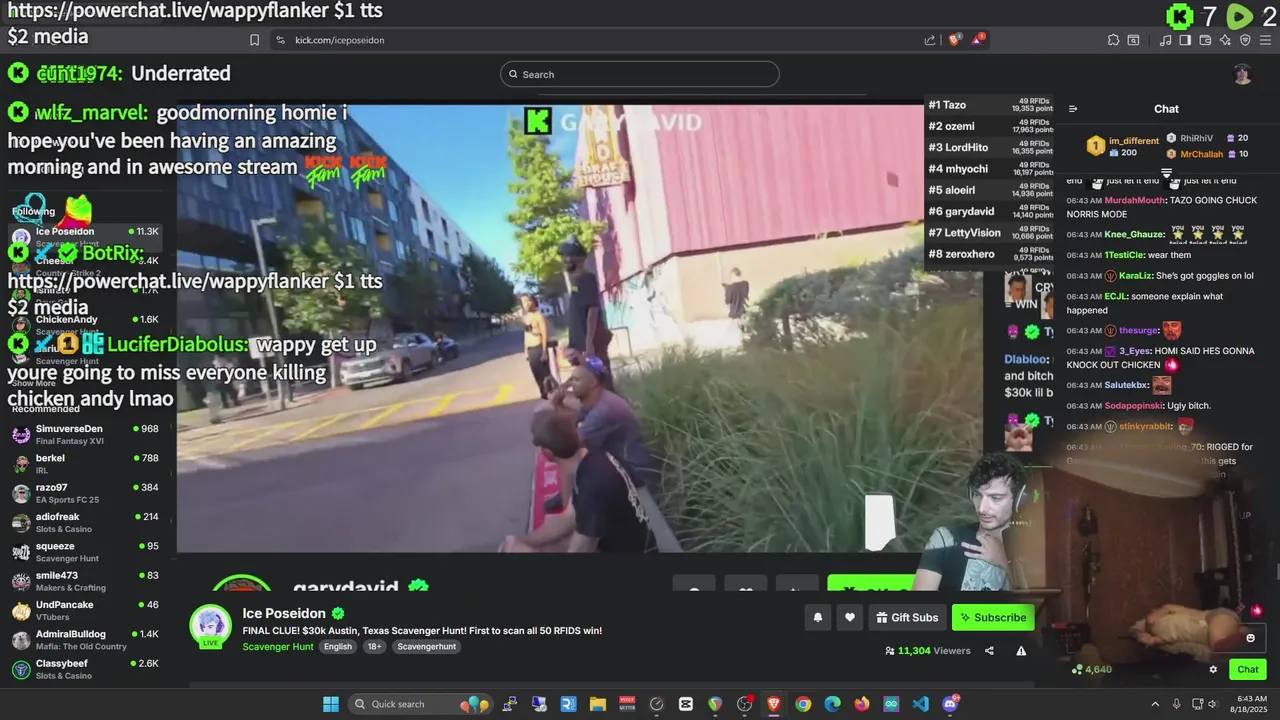Open the Scavenger Hunt category link
The image size is (1280, 720).
coord(277,647)
